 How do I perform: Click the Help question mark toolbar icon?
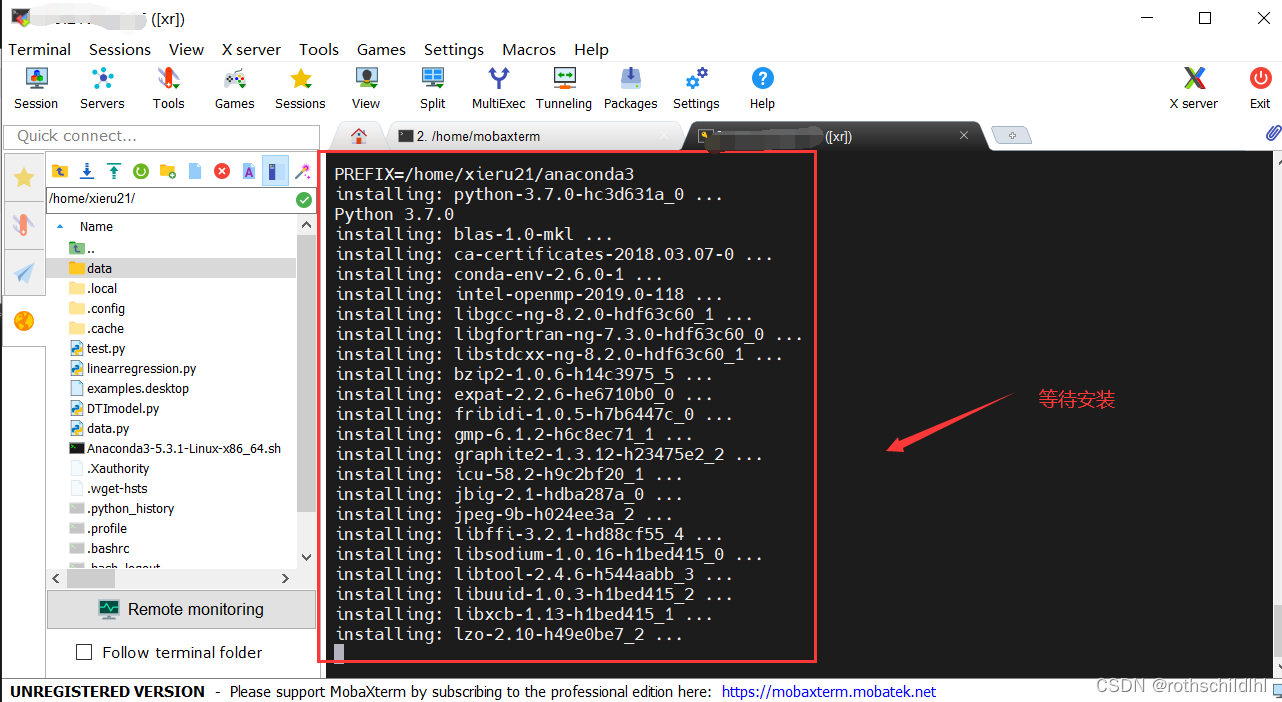762,88
